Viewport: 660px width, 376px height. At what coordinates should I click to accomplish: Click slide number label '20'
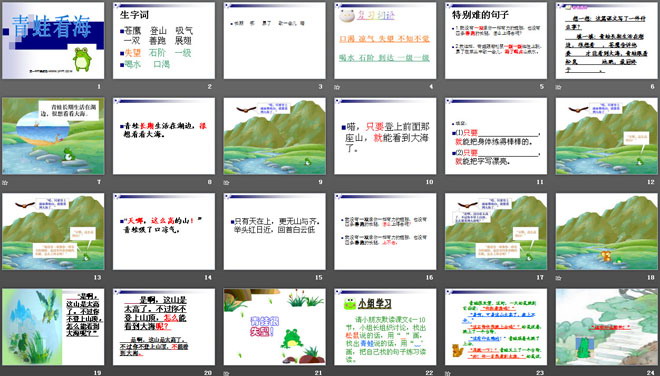tap(208, 373)
